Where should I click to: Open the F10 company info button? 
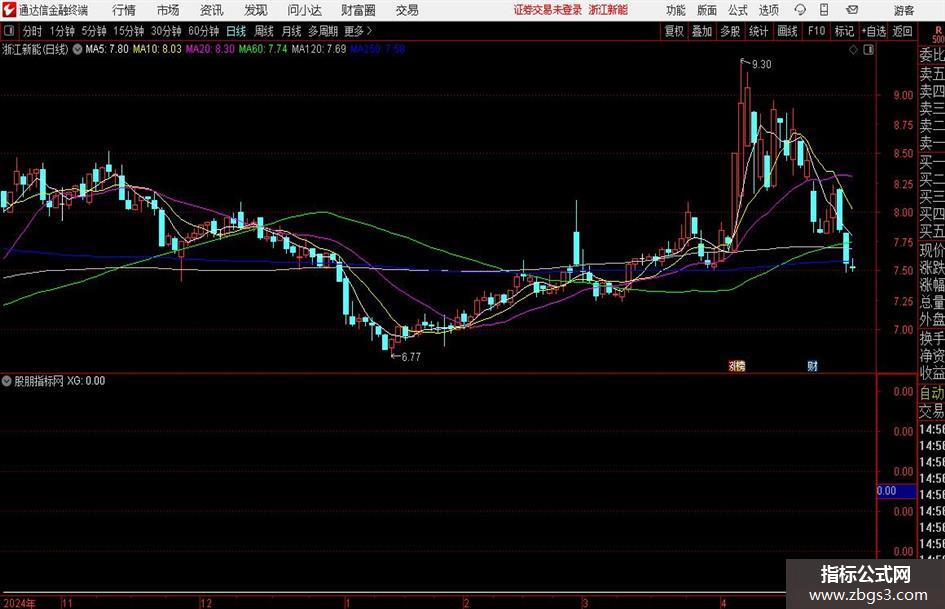coord(816,31)
